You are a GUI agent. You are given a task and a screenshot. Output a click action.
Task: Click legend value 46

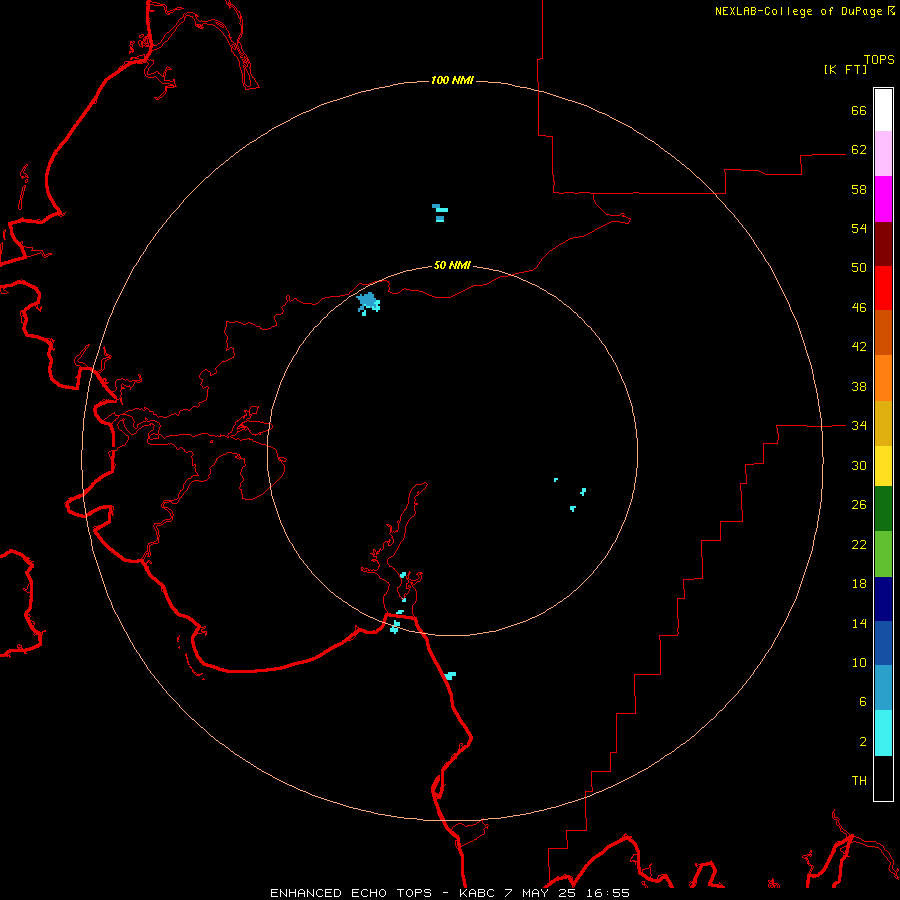(859, 308)
